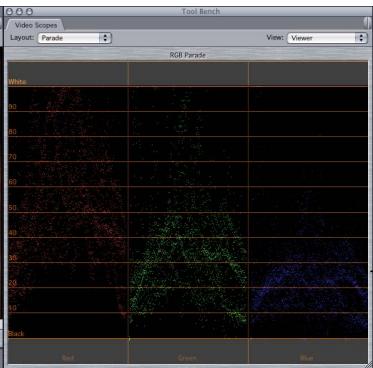Click the 20 scale label

[x=12, y=283]
